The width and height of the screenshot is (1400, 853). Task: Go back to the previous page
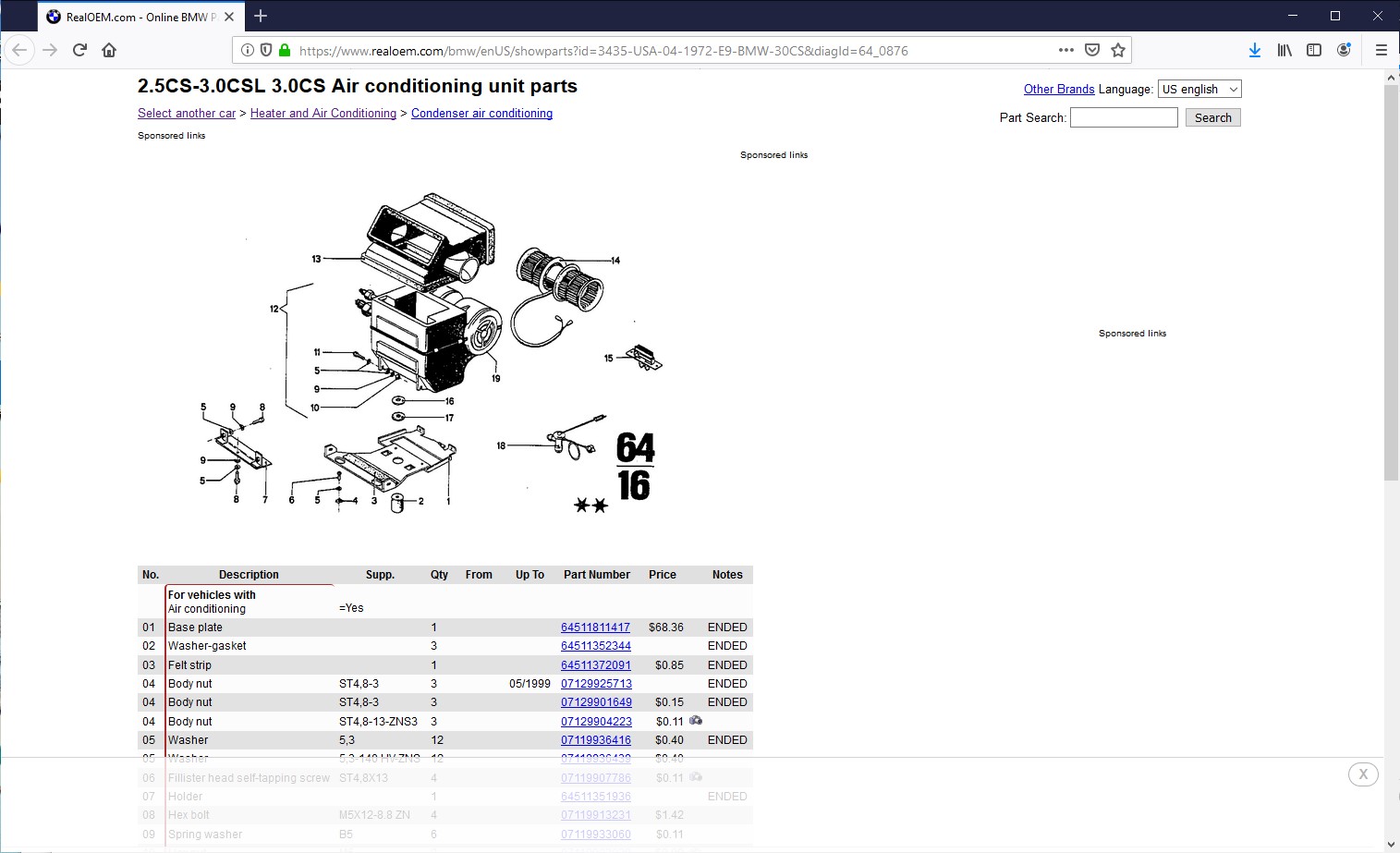(x=20, y=50)
